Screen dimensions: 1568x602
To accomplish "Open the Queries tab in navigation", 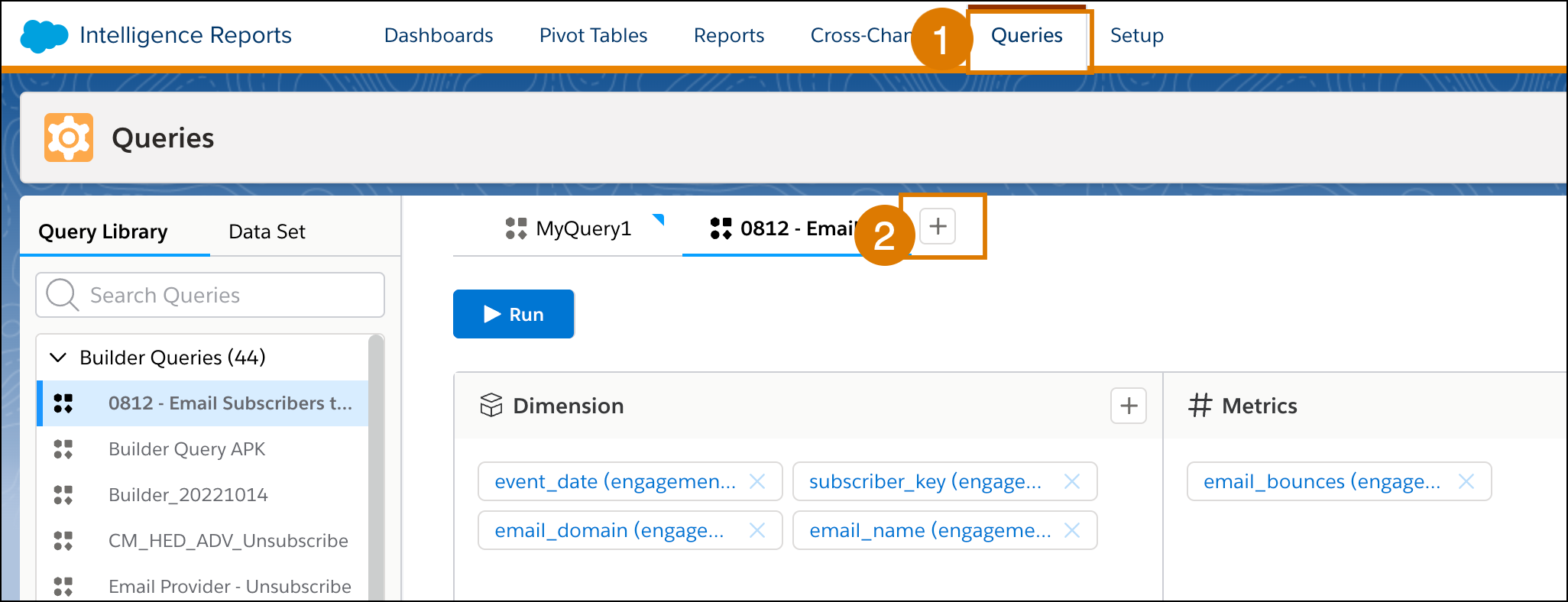I will point(1026,36).
